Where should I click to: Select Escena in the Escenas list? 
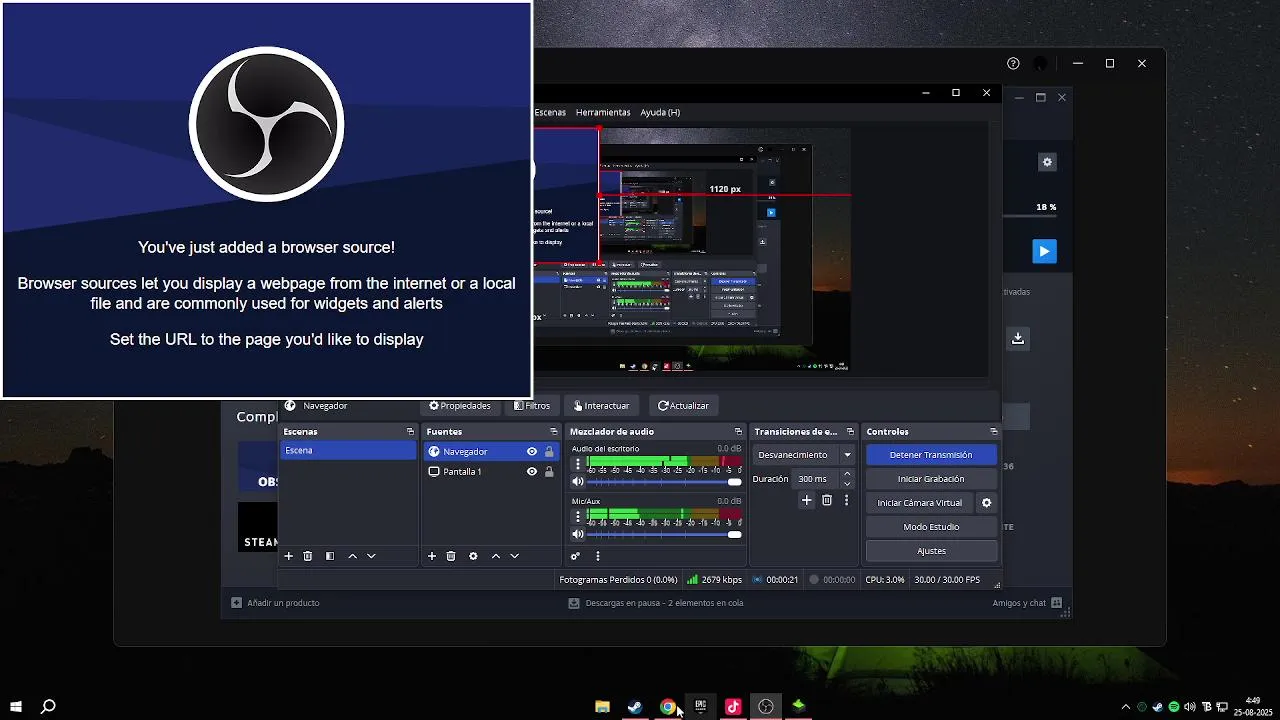tap(347, 451)
